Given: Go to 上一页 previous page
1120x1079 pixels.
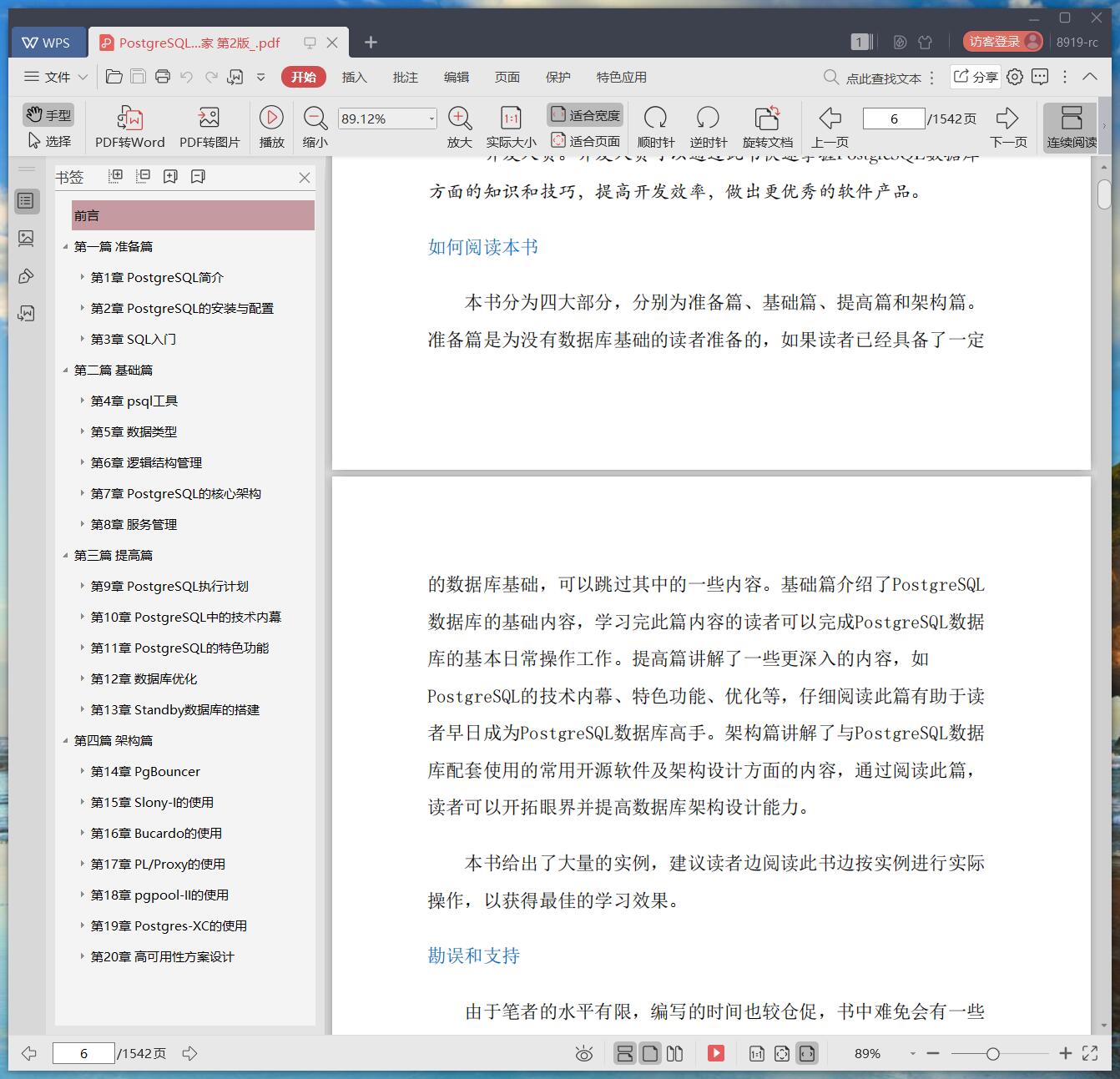Looking at the screenshot, I should click(x=830, y=127).
